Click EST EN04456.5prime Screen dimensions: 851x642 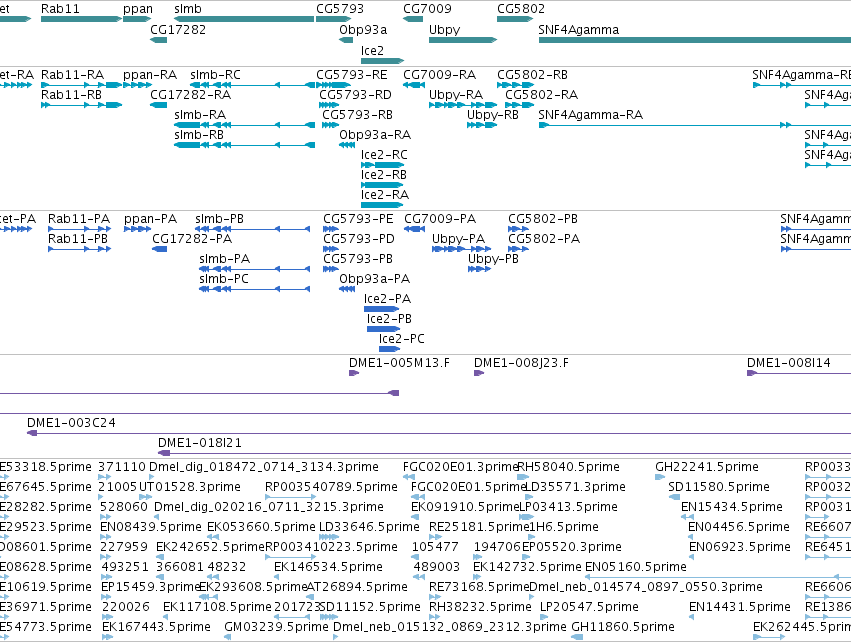[x=739, y=527]
